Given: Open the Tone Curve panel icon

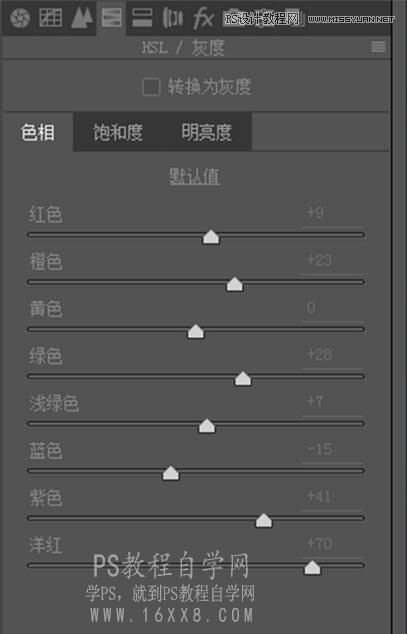Looking at the screenshot, I should pos(51,18).
